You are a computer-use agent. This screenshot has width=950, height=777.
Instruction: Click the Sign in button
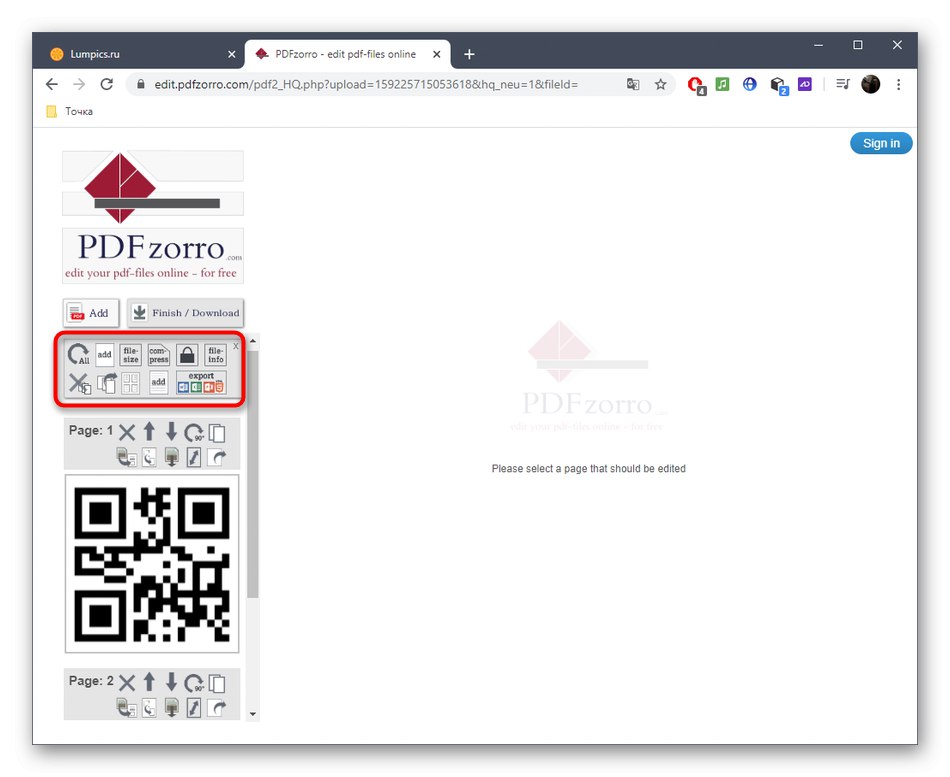tap(881, 144)
